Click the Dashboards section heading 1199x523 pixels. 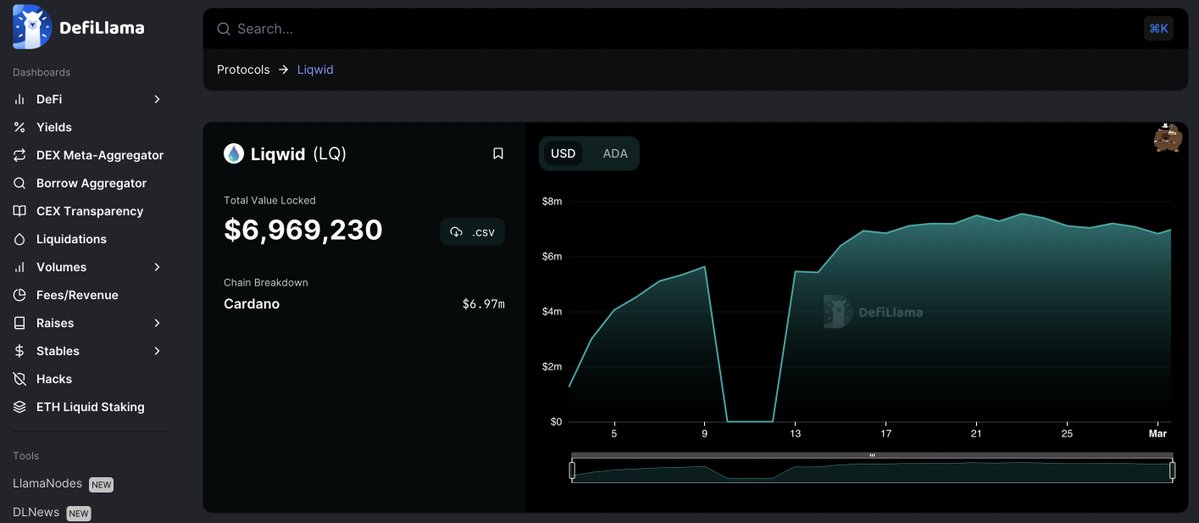point(41,73)
